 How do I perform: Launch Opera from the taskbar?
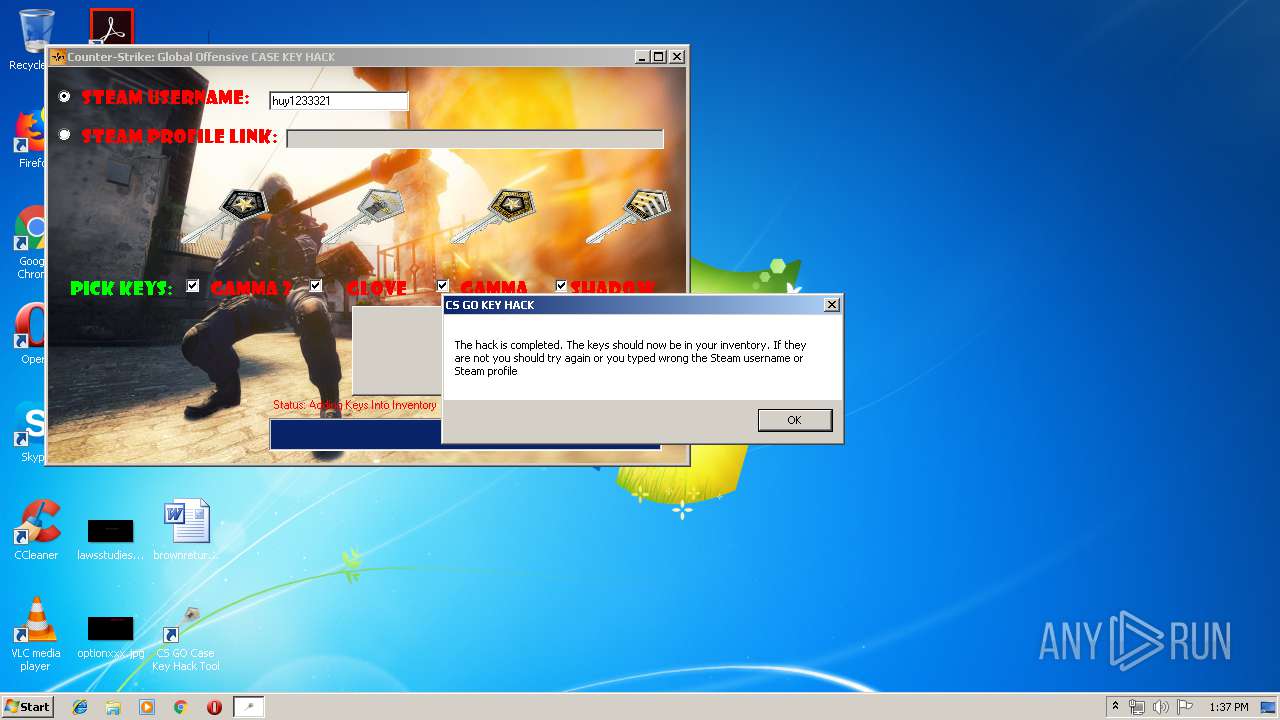214,707
